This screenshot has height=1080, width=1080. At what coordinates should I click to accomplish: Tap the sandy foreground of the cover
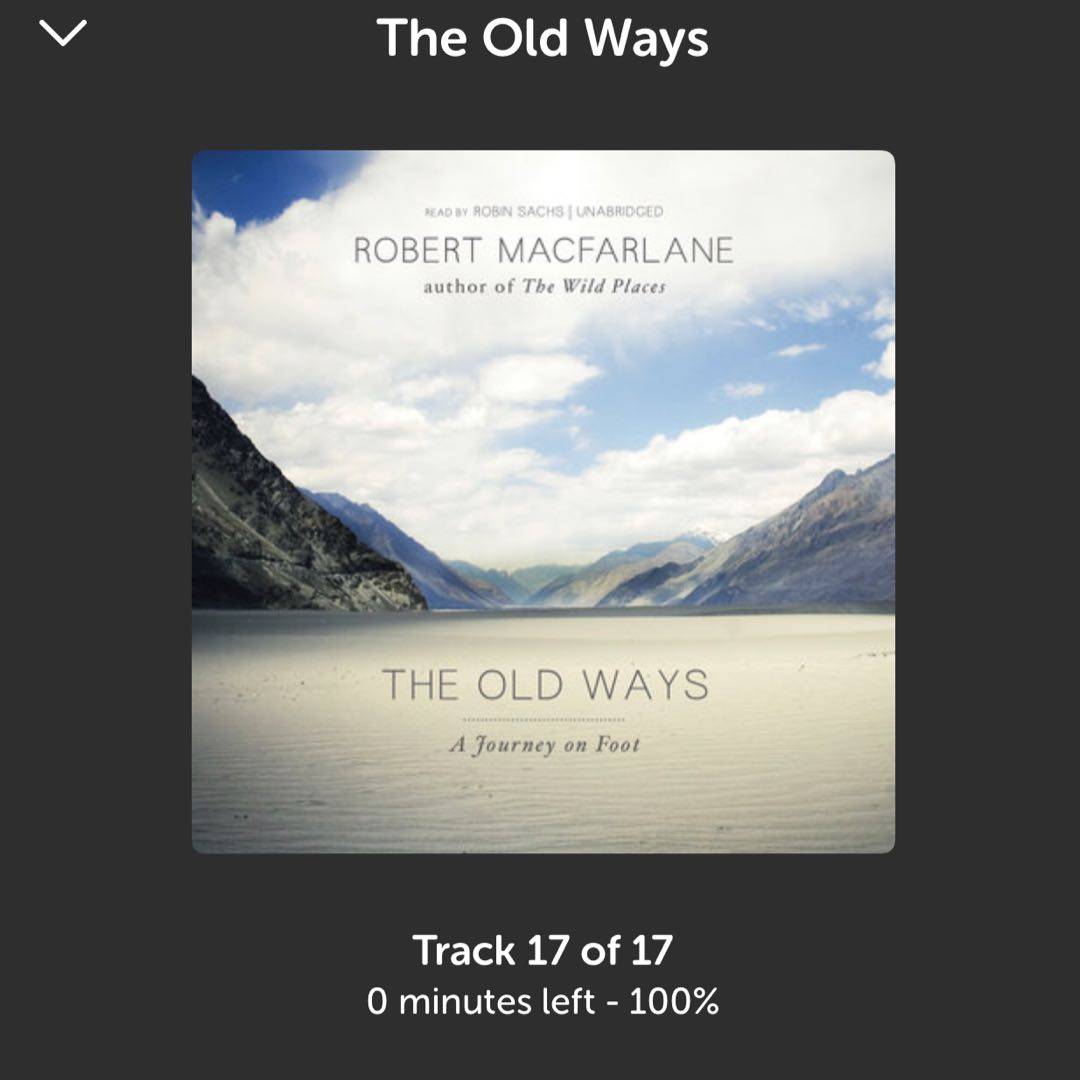coord(543,792)
